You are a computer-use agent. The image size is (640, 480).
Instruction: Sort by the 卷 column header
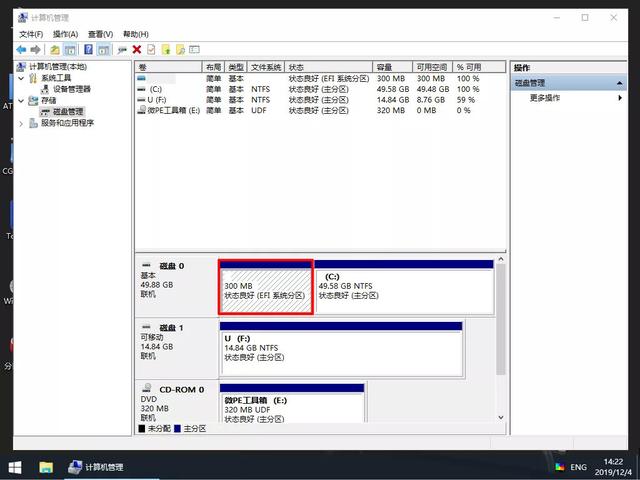169,67
